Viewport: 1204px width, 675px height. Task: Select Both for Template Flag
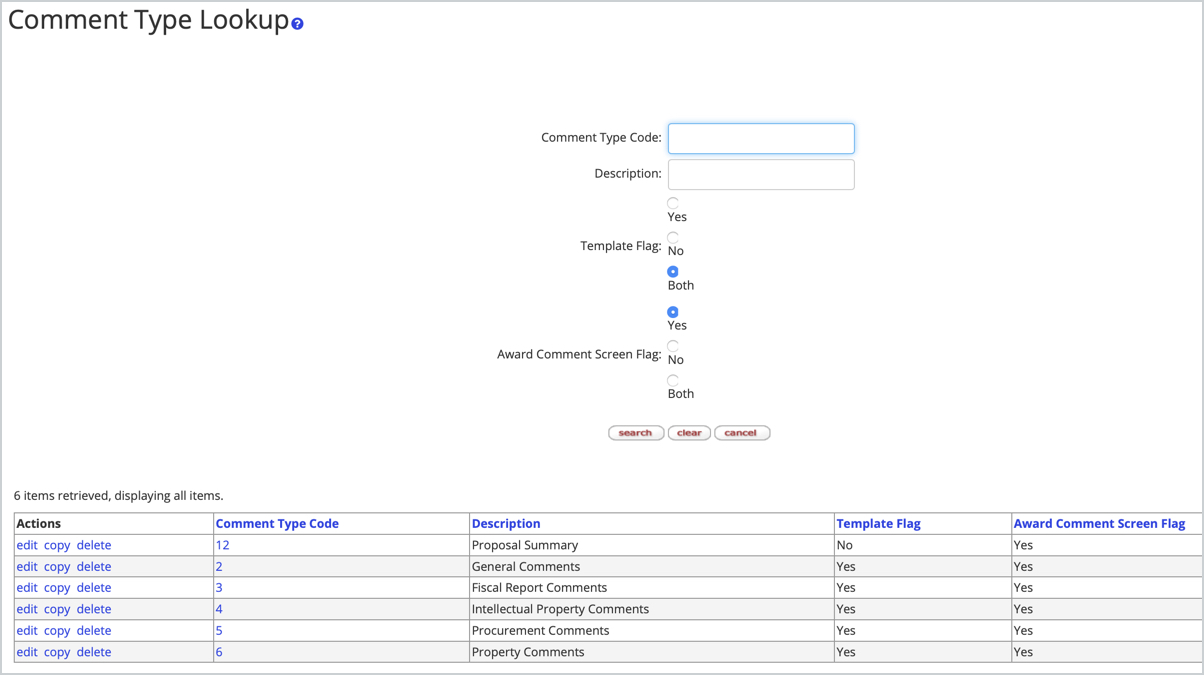pos(673,272)
